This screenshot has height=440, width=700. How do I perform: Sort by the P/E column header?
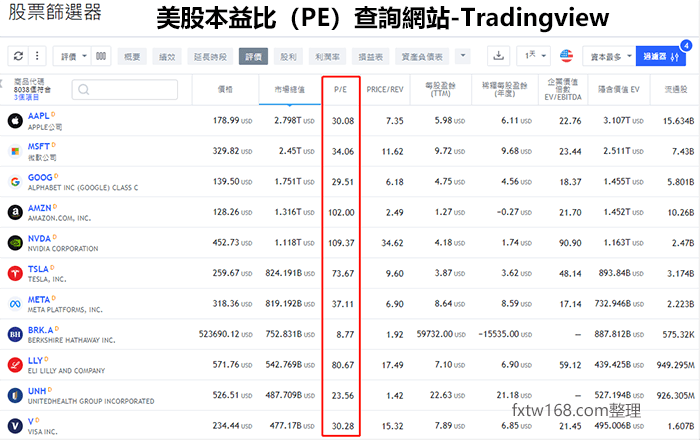(x=340, y=90)
